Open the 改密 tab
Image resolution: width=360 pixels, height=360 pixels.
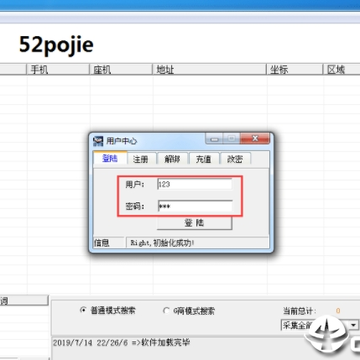tap(235, 159)
